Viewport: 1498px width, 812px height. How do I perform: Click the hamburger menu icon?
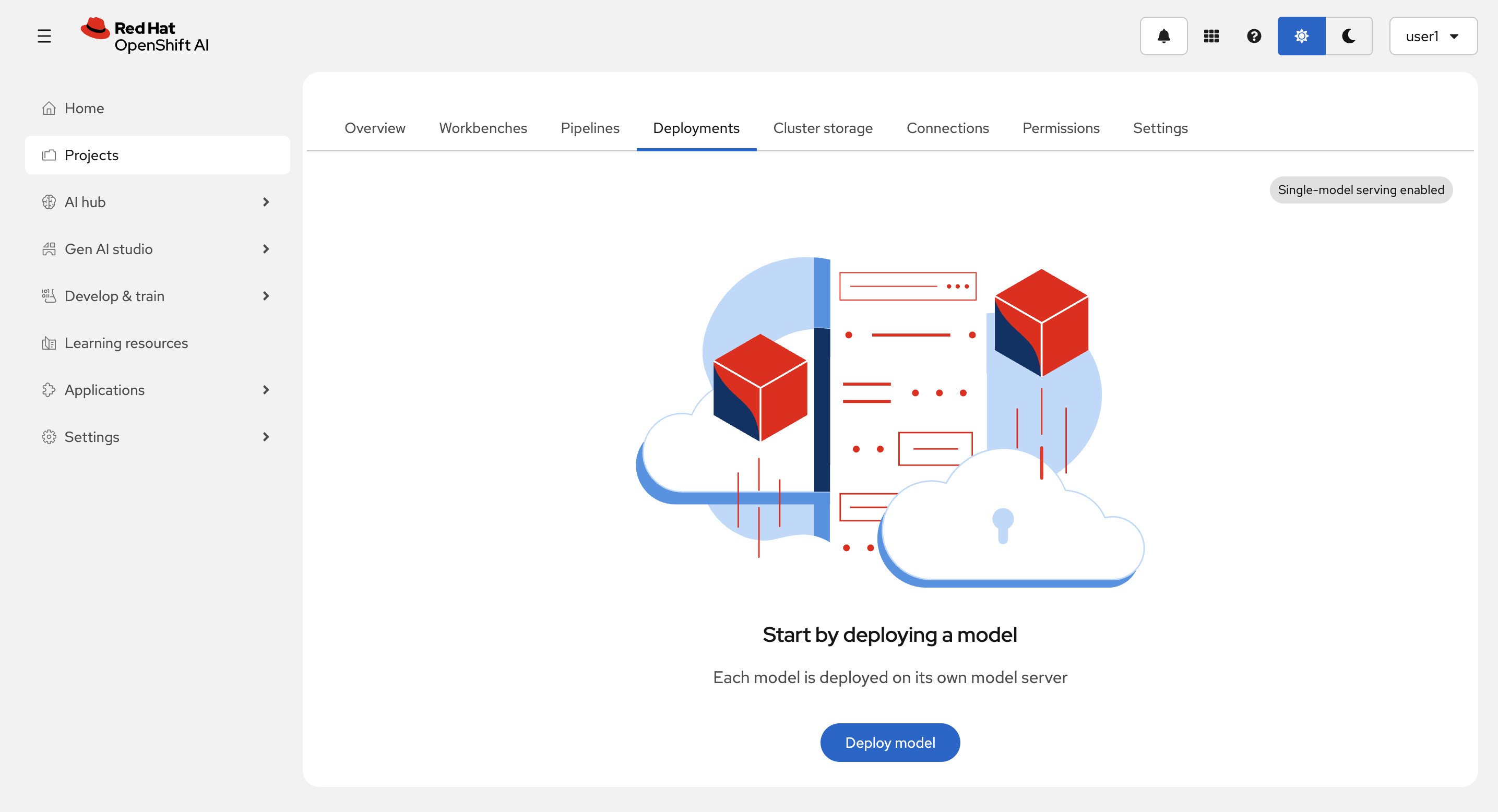tap(44, 36)
